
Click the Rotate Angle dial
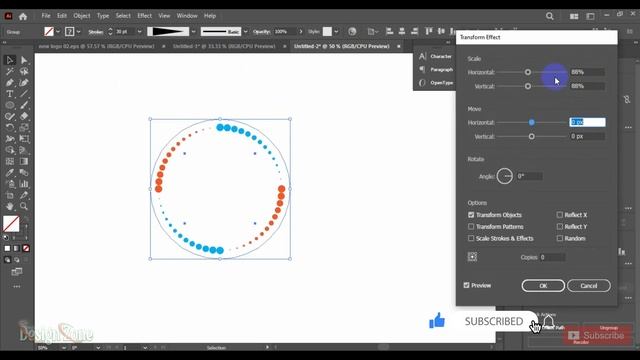(x=505, y=176)
